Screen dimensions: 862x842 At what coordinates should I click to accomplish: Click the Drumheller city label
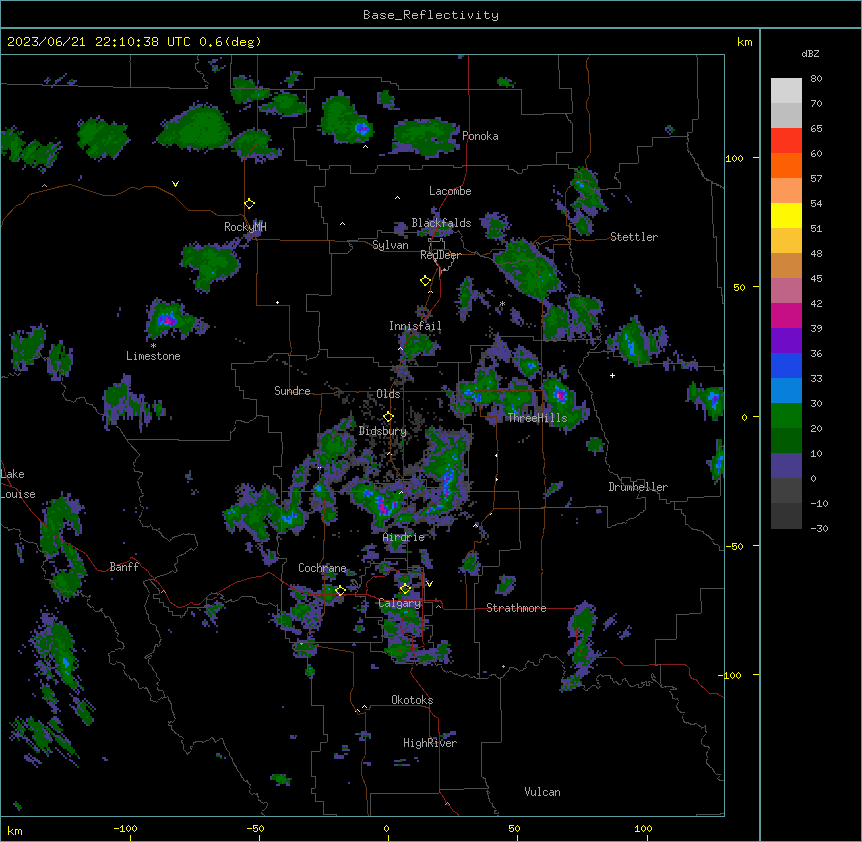pos(638,487)
